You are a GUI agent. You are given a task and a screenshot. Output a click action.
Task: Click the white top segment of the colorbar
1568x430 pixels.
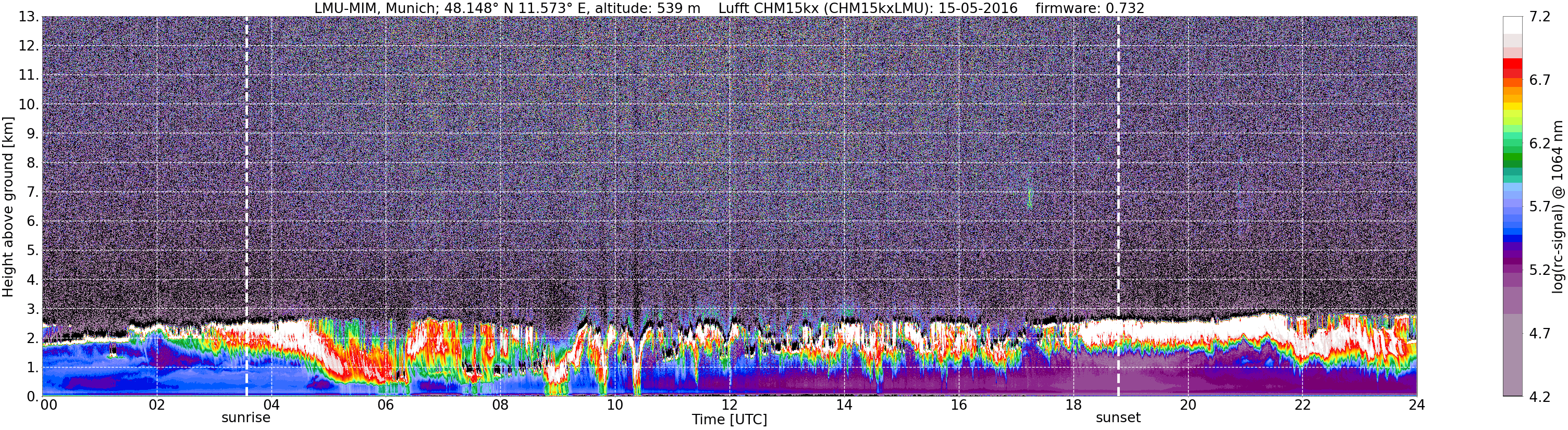[1513, 25]
